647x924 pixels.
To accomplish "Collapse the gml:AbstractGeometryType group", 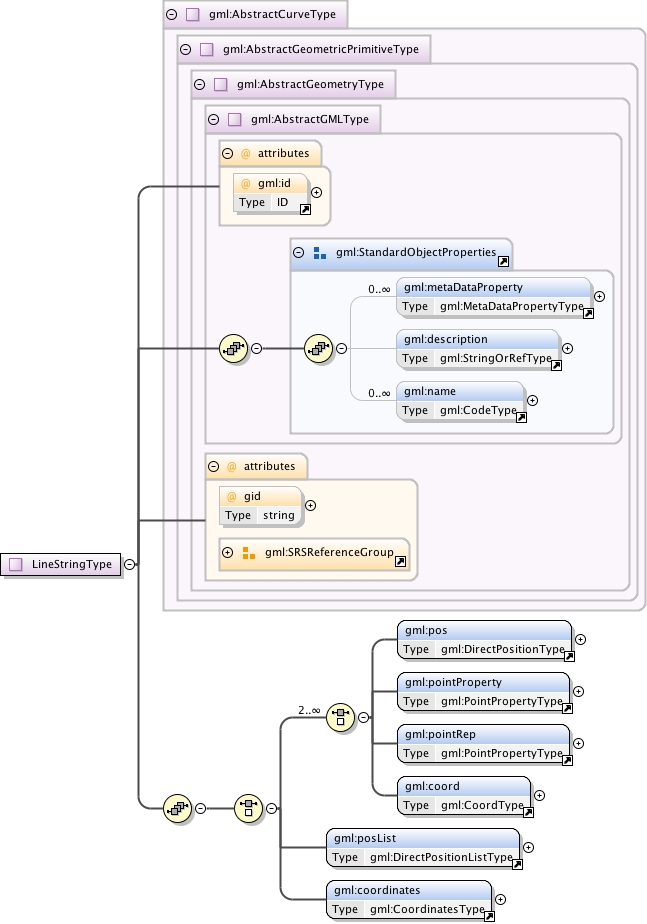I will tap(200, 84).
